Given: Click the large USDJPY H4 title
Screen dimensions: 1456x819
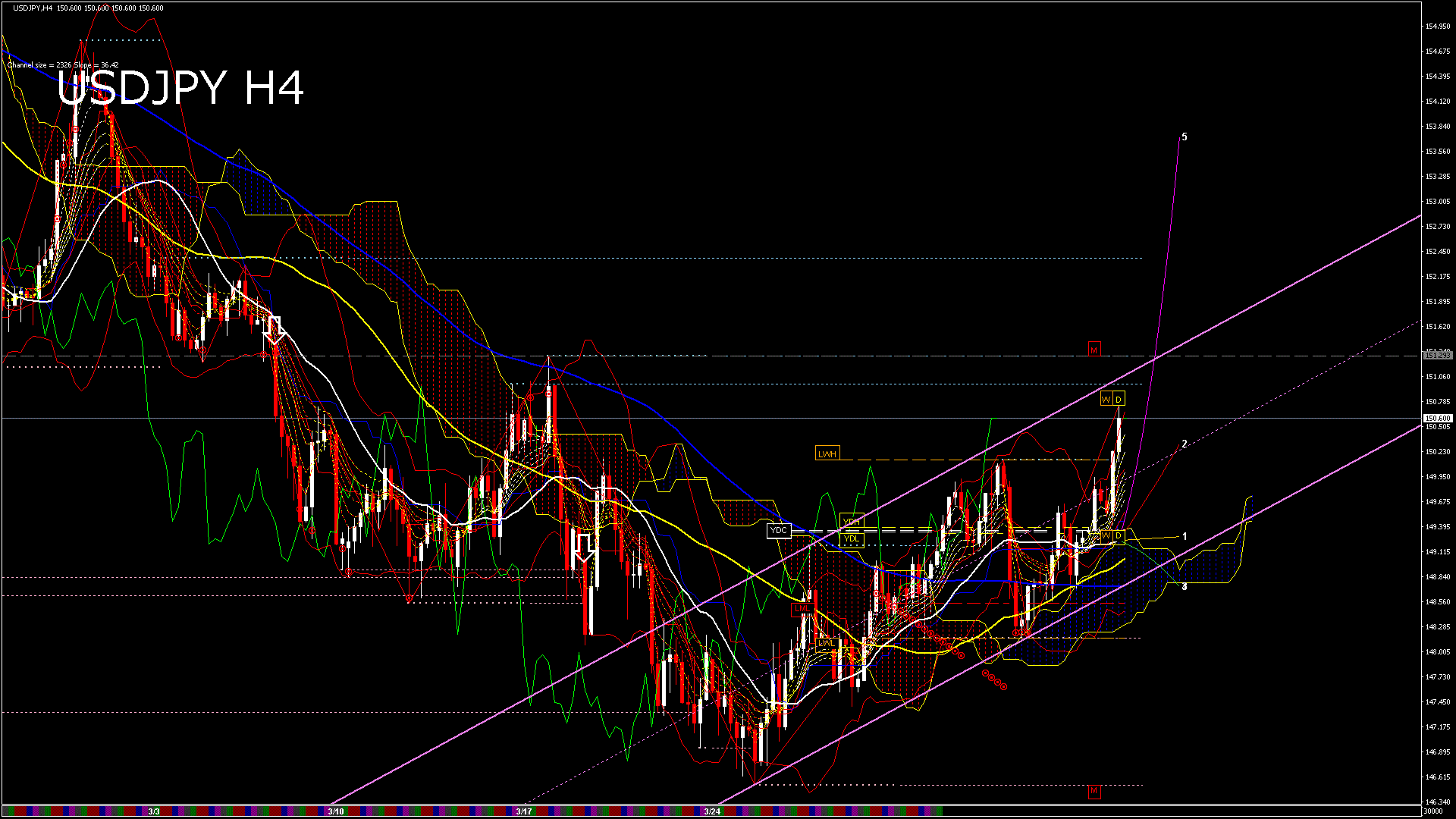Looking at the screenshot, I should click(180, 88).
